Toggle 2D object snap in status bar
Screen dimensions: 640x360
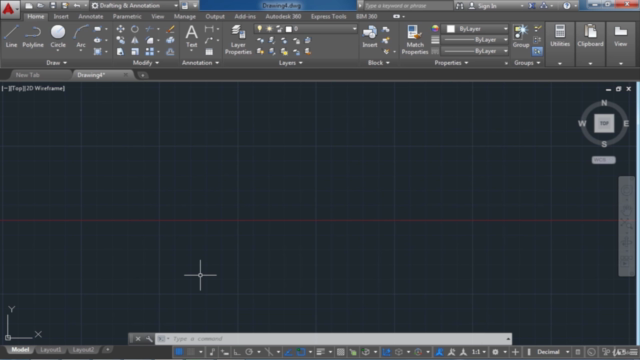301,352
